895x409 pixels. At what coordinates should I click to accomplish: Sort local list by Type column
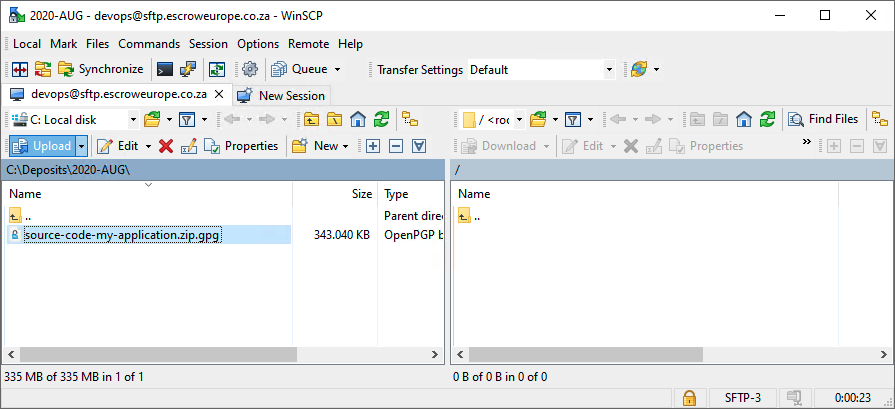[410, 194]
